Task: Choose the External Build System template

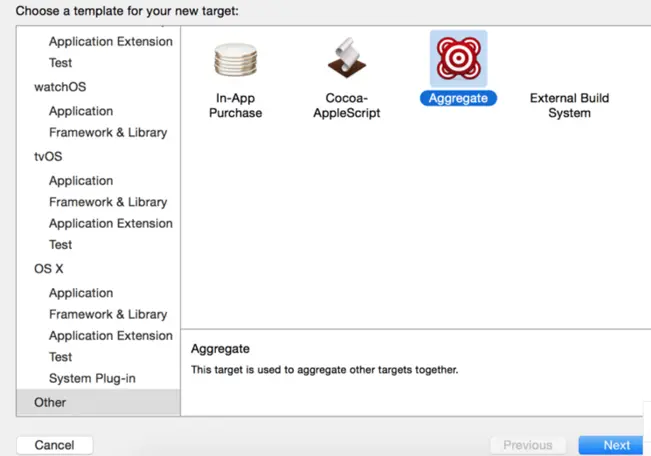Action: pos(569,105)
